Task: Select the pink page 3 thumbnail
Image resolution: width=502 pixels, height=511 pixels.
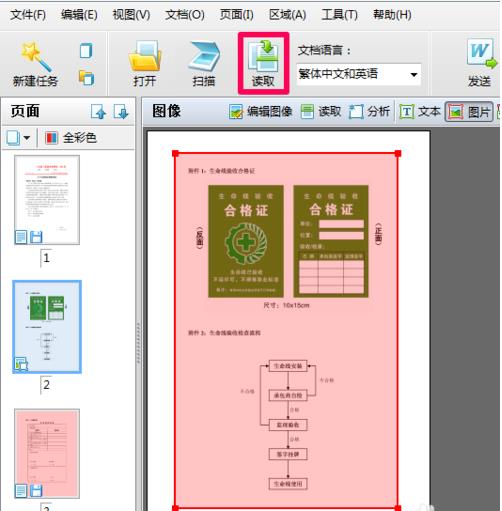Action: coord(47,453)
